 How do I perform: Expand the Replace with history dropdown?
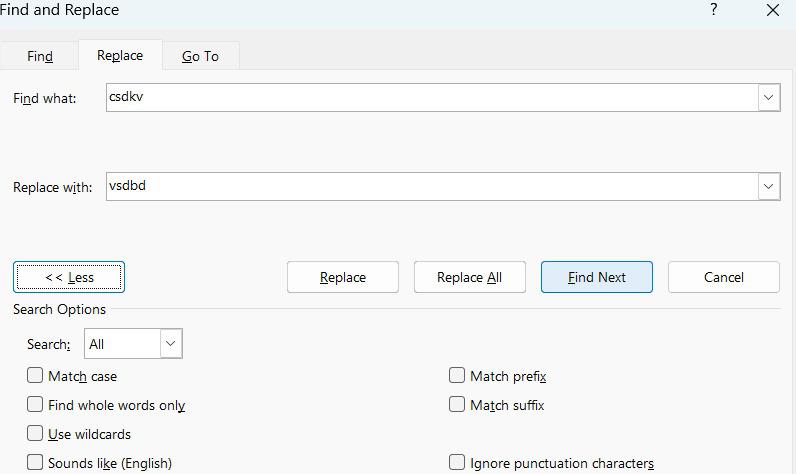(769, 186)
